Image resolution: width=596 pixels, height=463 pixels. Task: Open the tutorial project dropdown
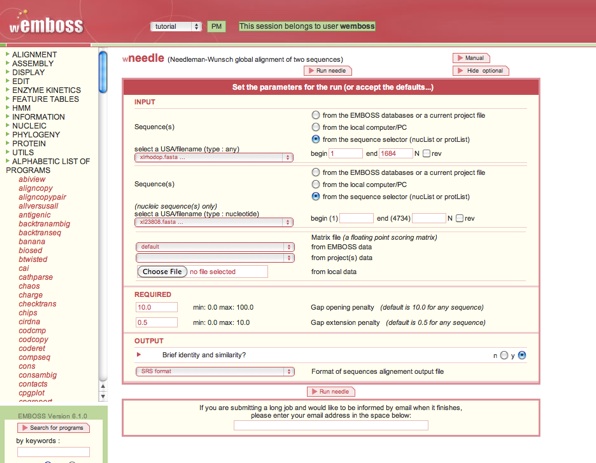point(176,26)
